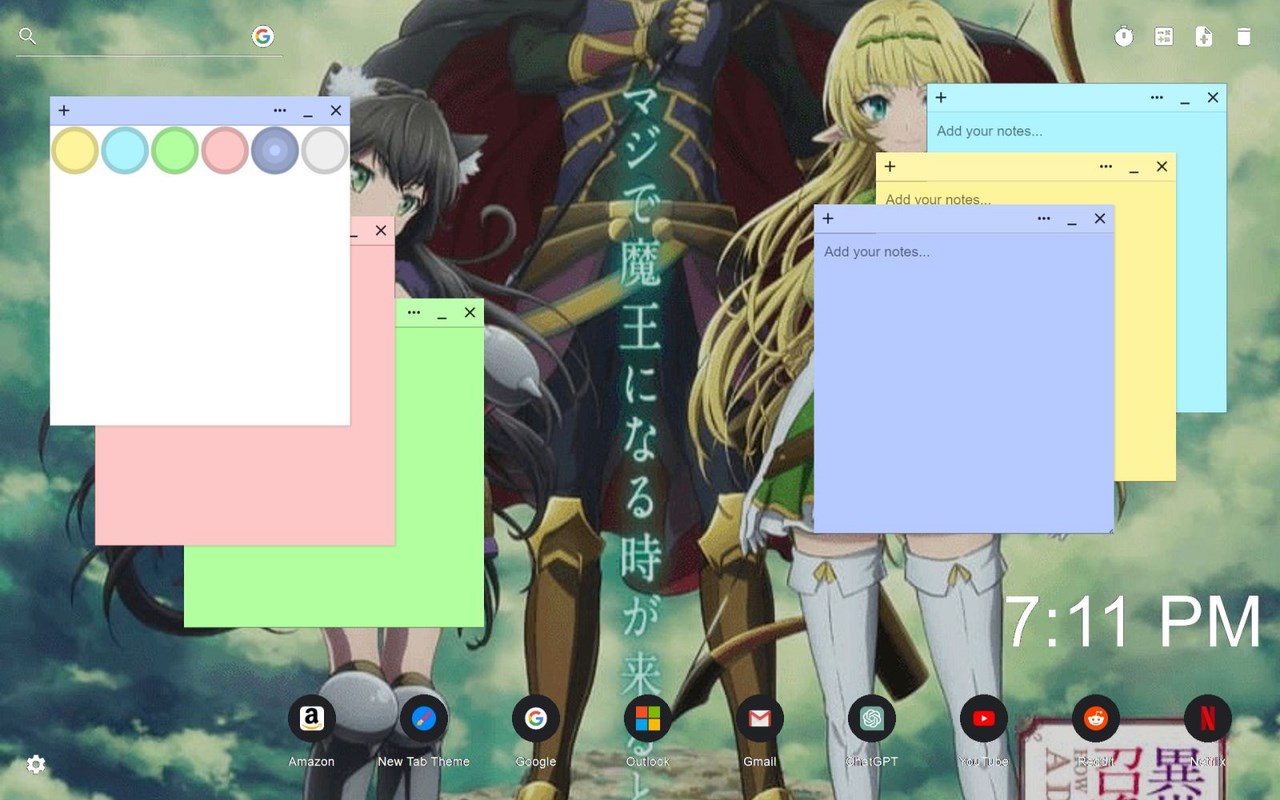The image size is (1280, 800).
Task: Open the stopwatch timer tool
Action: 1124,37
